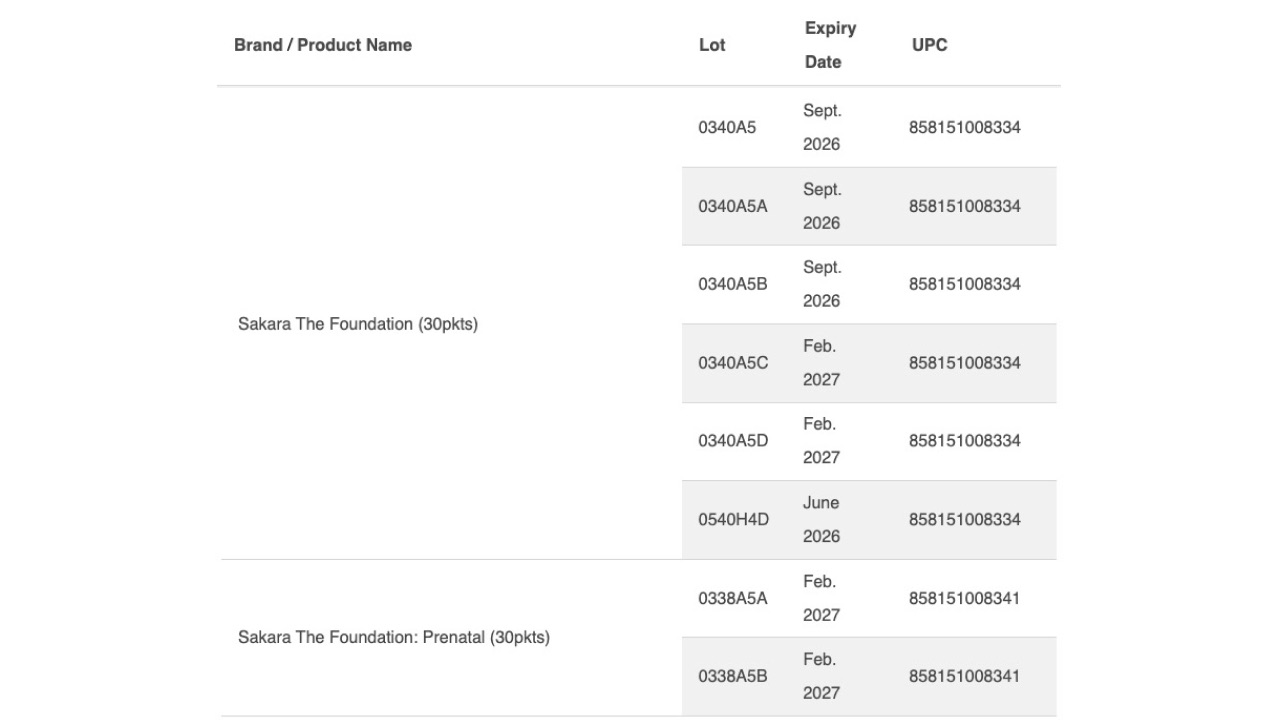Click lot number 0340A5B
This screenshot has height=725, width=1280.
pyautogui.click(x=732, y=284)
